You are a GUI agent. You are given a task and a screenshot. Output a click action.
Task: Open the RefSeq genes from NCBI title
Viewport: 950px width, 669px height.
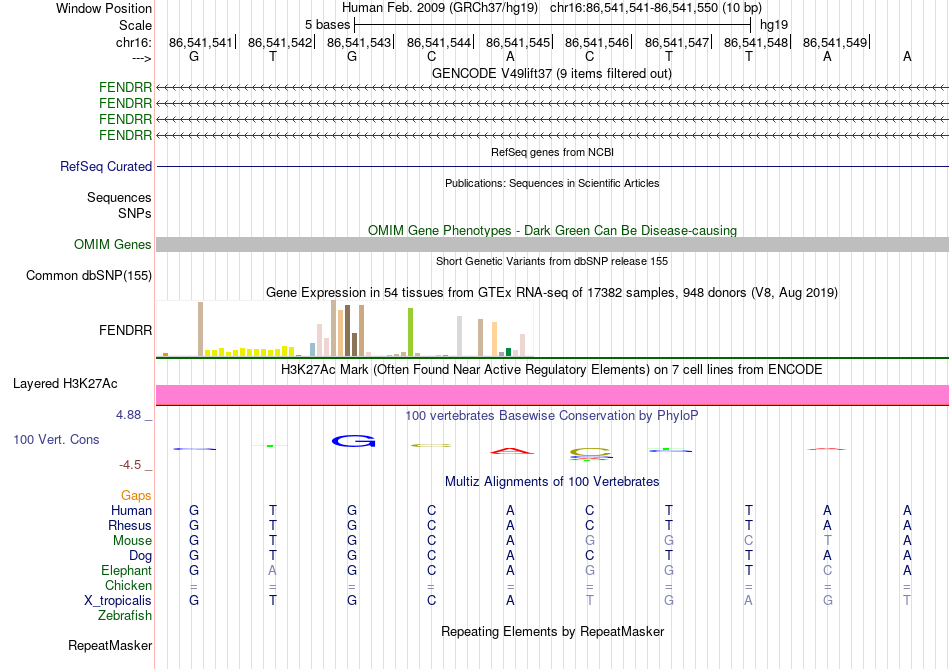click(552, 152)
